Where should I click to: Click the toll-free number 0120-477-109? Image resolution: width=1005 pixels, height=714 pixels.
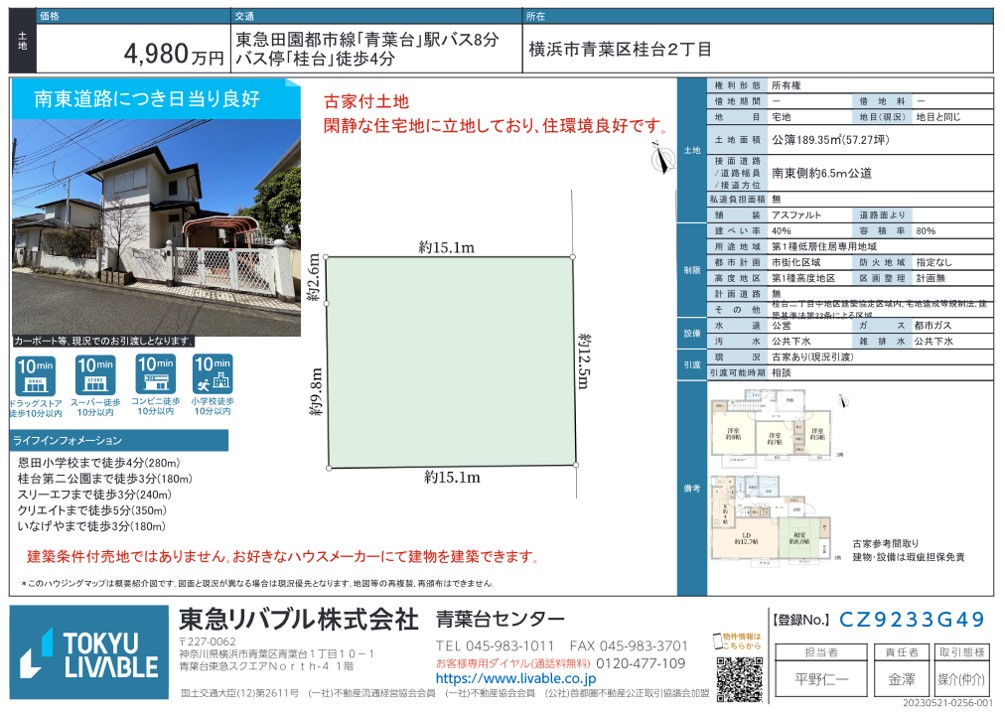pos(641,663)
